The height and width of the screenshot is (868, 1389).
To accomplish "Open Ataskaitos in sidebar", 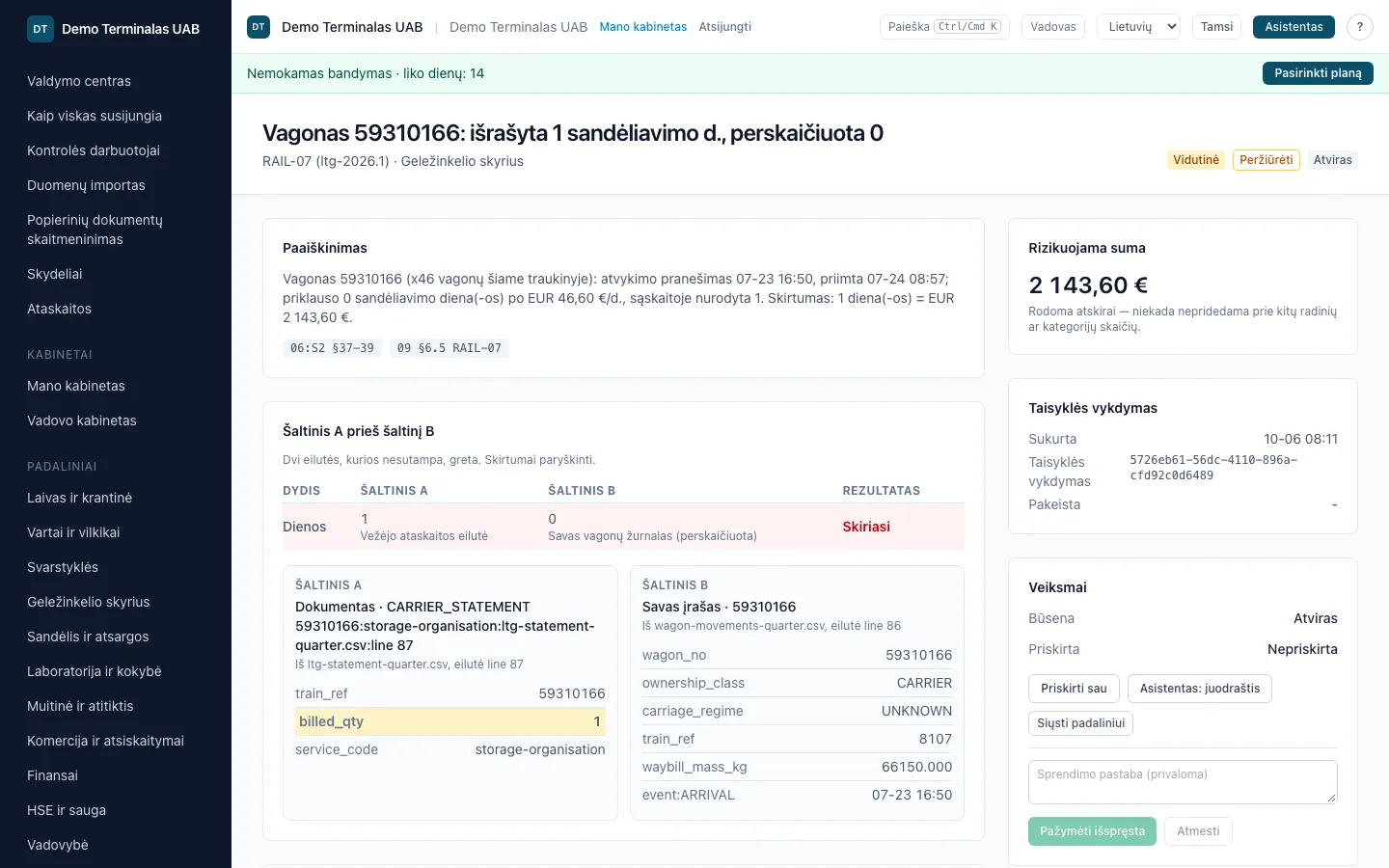I will click(116, 309).
